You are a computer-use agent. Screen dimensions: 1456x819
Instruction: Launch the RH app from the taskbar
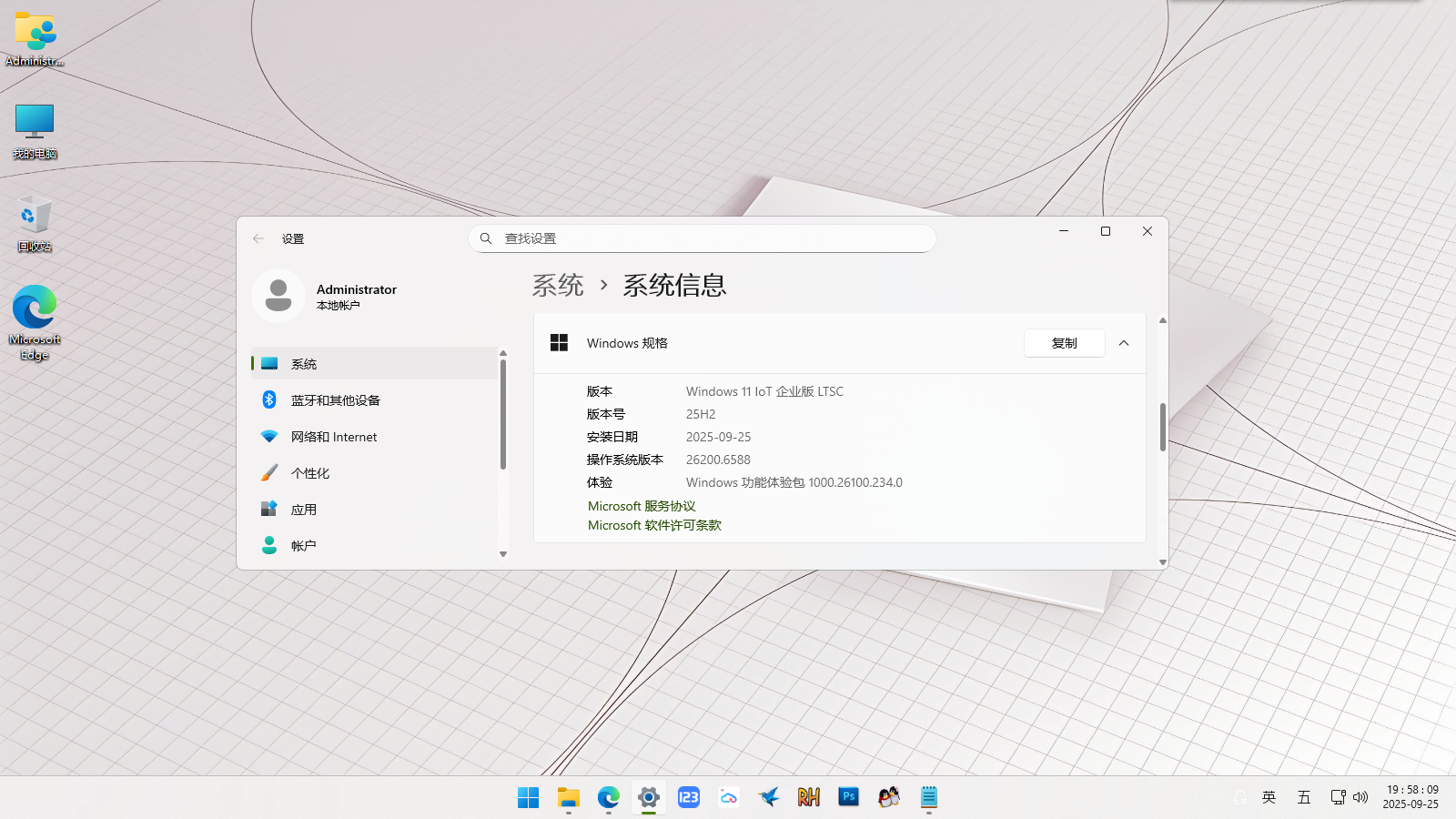click(x=809, y=797)
